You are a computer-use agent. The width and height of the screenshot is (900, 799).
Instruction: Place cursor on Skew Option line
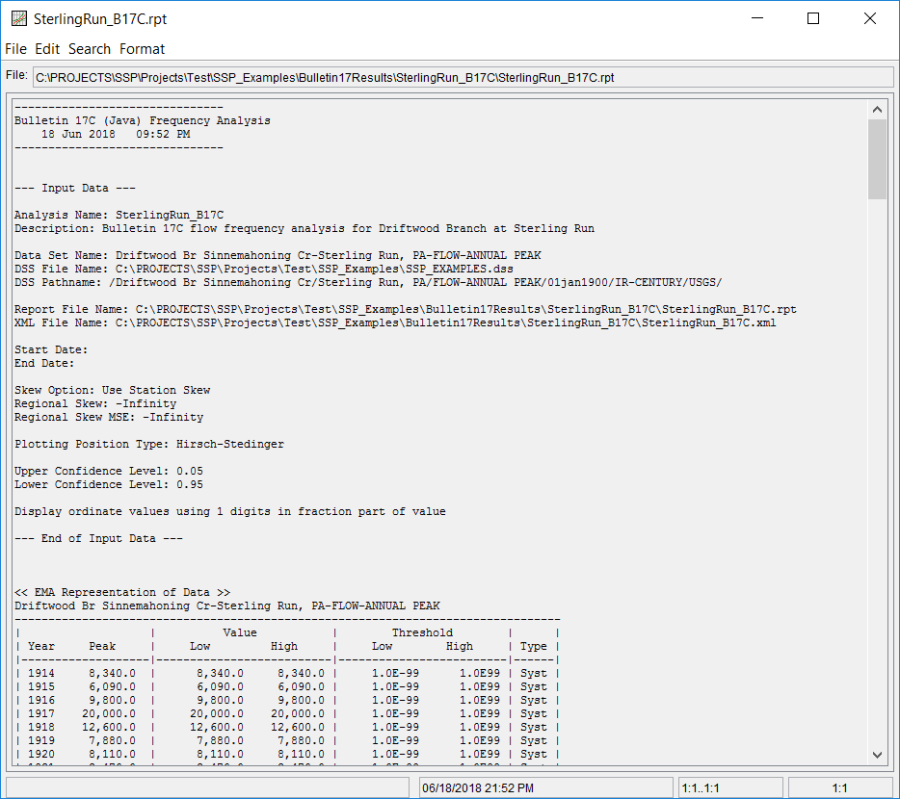112,390
